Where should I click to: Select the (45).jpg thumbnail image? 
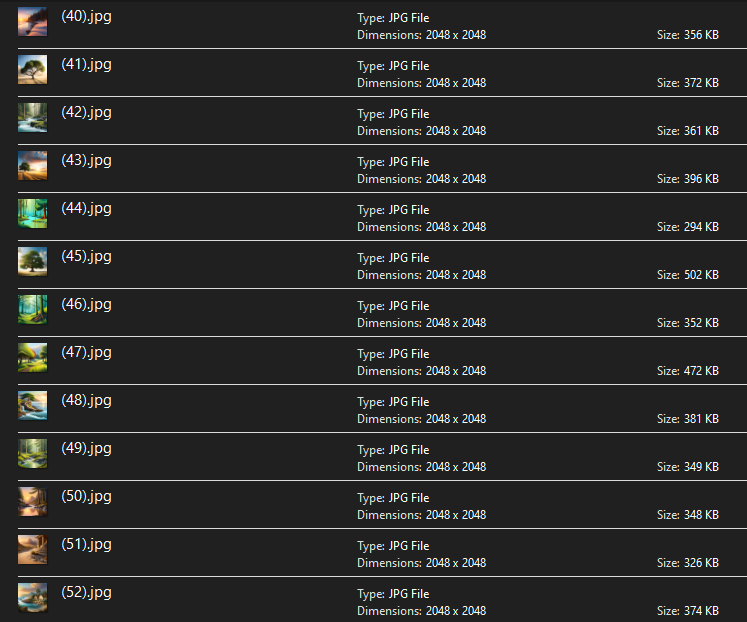(32, 261)
